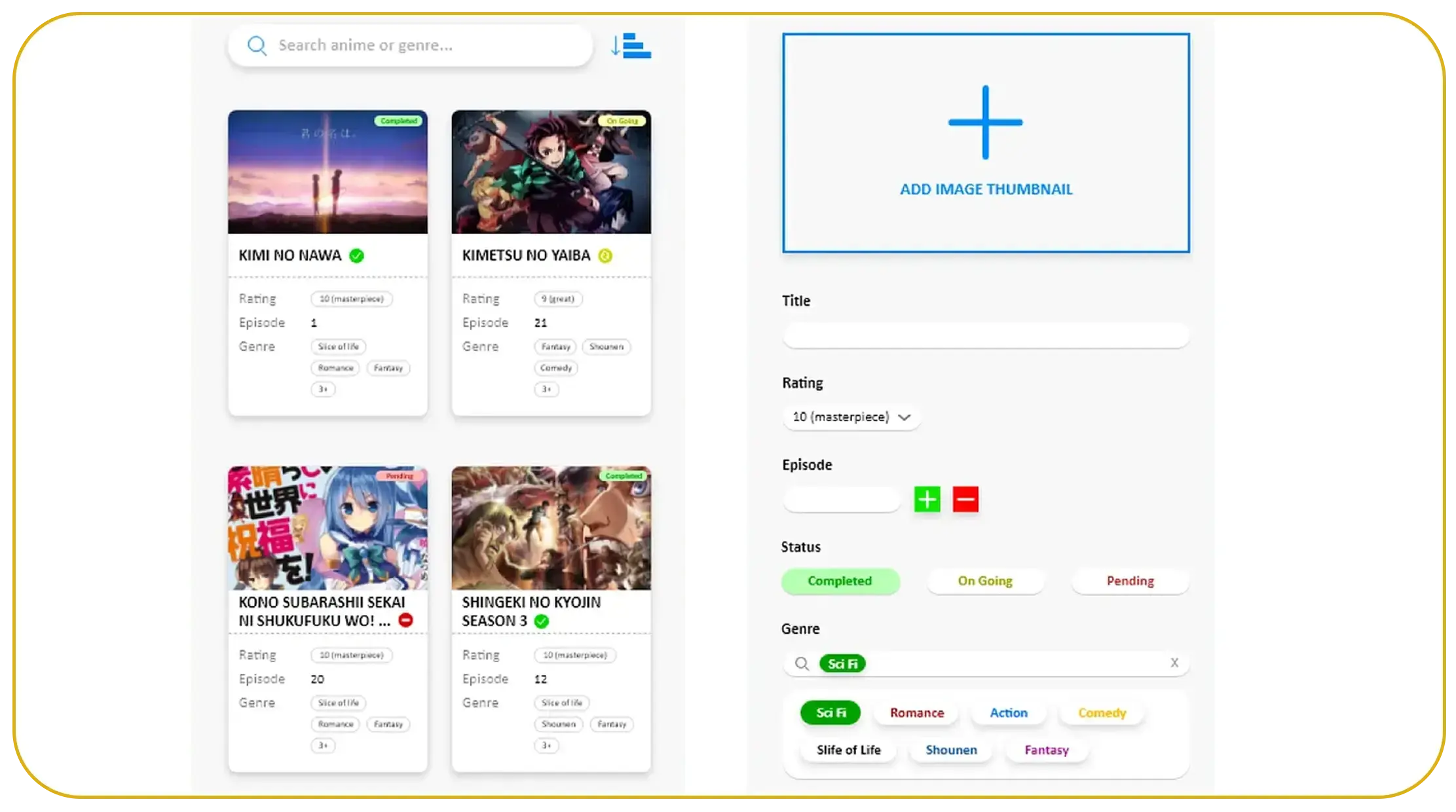The image size is (1456, 812).
Task: Expand 3+ genres on Kimetsu No Yaiba card
Action: coord(546,390)
